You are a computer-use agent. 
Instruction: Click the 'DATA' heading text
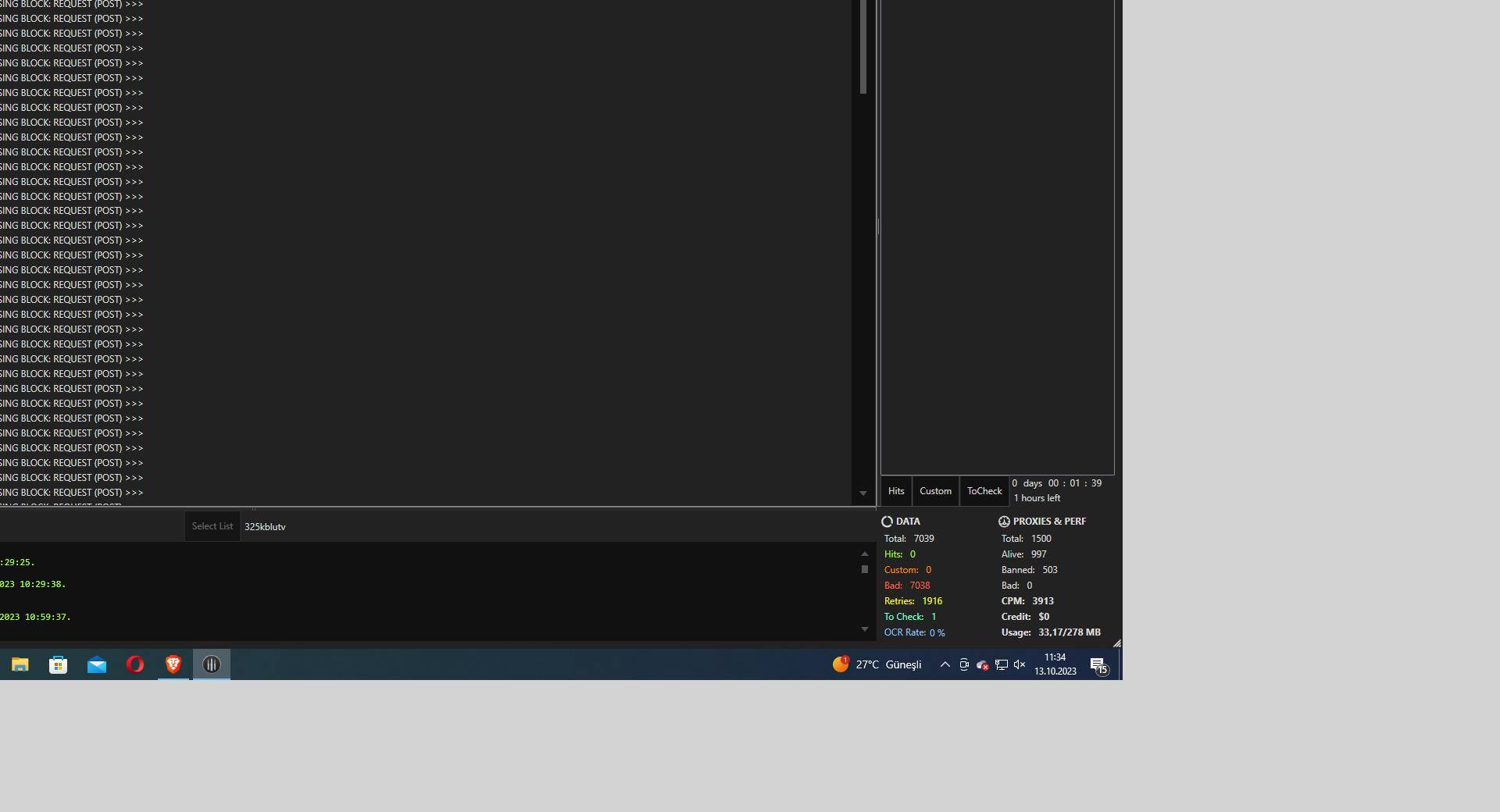pyautogui.click(x=908, y=522)
